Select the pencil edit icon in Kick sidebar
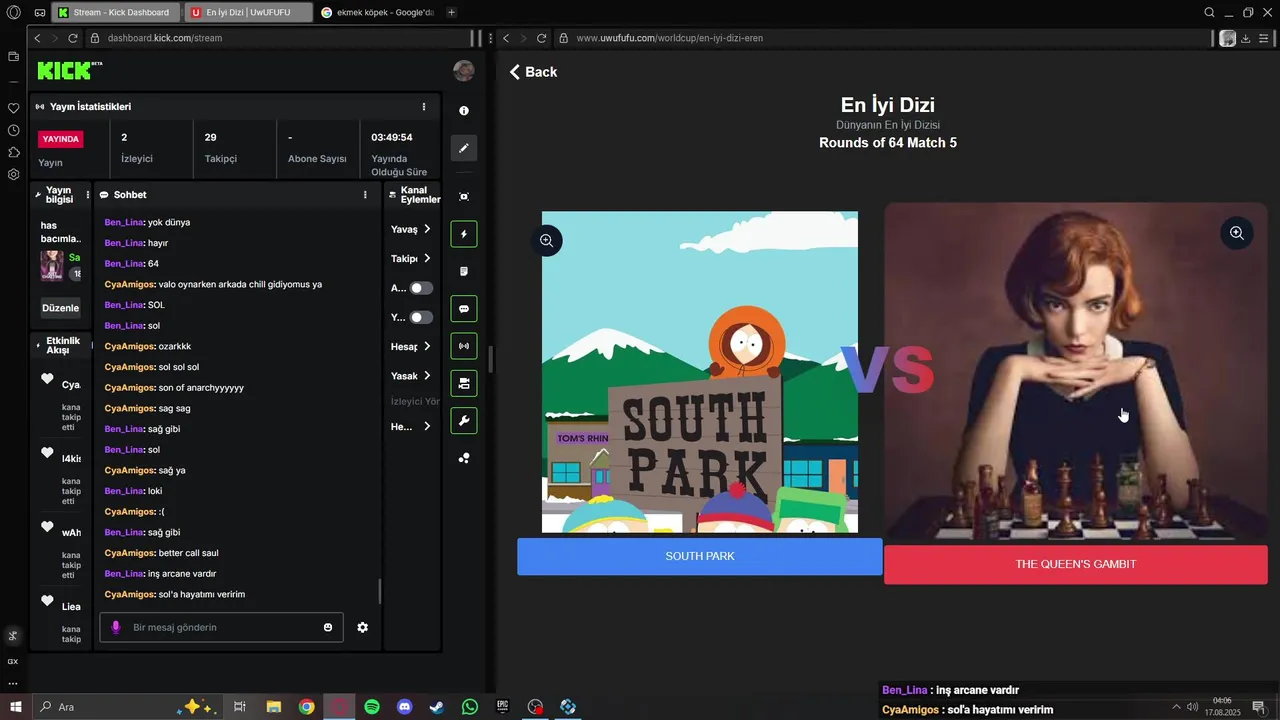Image resolution: width=1280 pixels, height=720 pixels. [464, 148]
